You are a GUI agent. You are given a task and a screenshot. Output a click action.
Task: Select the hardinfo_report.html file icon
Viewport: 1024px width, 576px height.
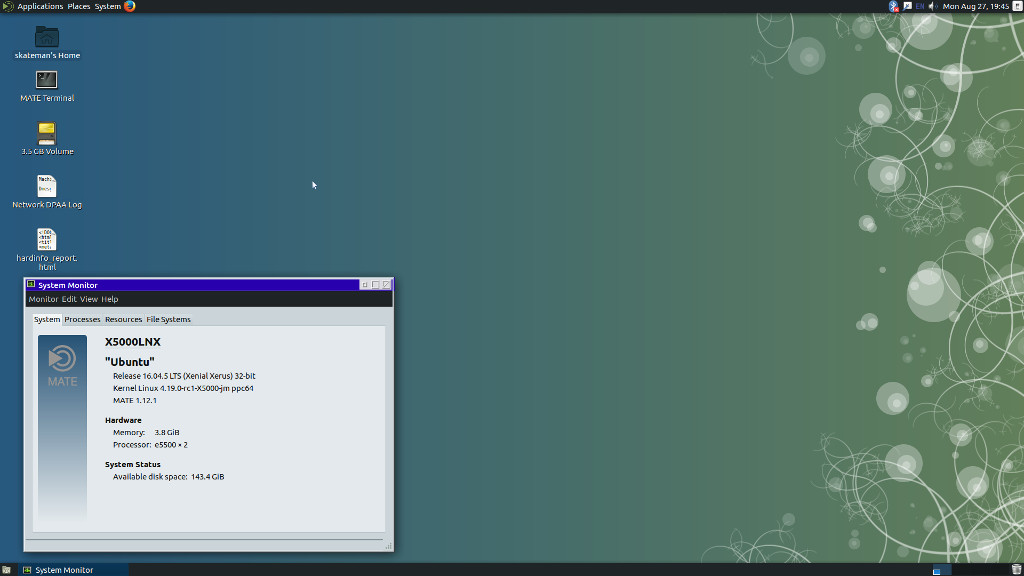pos(47,249)
